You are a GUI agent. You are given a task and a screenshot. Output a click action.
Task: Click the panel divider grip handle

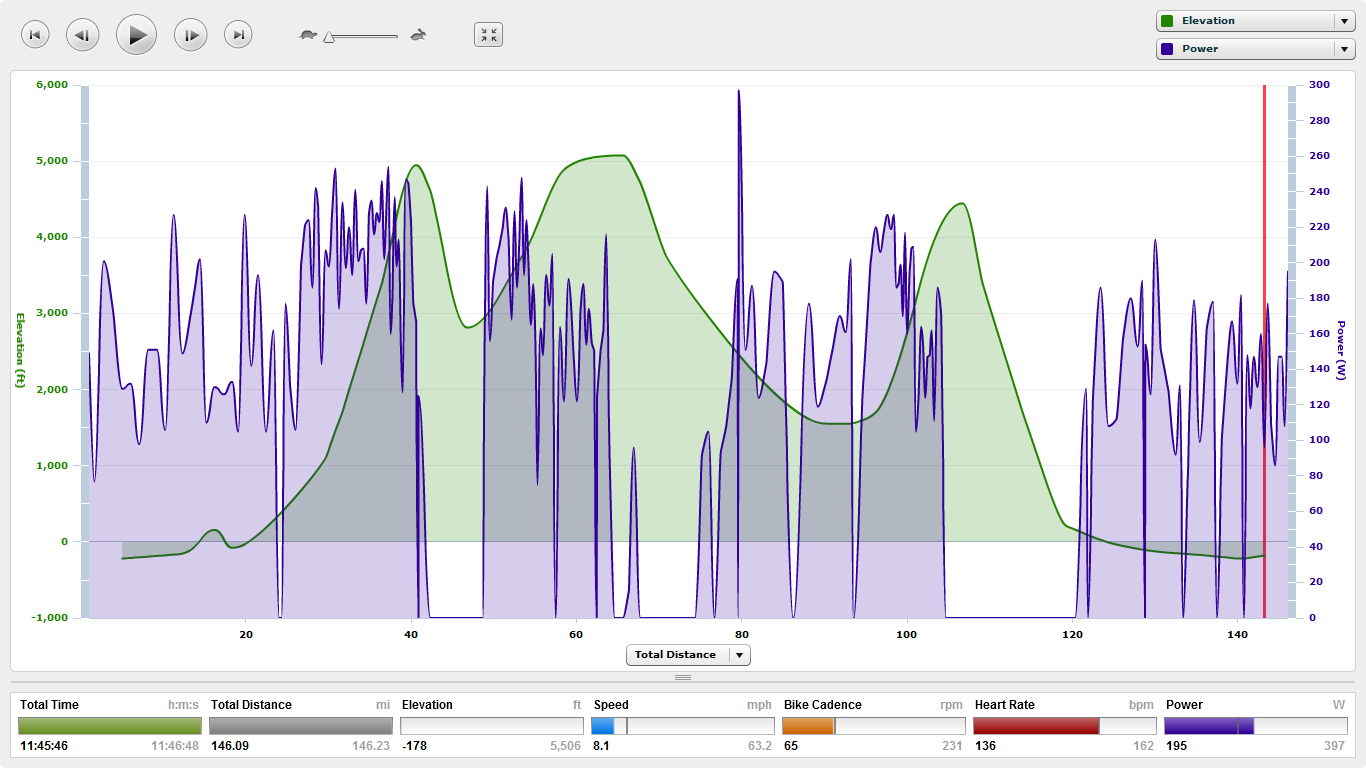pyautogui.click(x=683, y=677)
